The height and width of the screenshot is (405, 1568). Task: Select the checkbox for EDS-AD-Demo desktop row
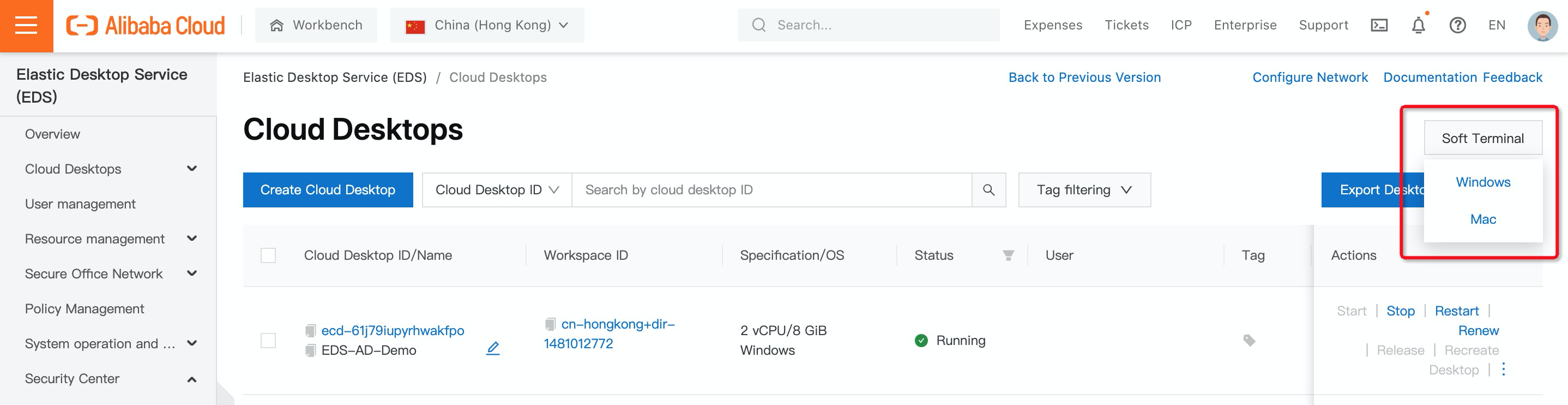point(268,341)
